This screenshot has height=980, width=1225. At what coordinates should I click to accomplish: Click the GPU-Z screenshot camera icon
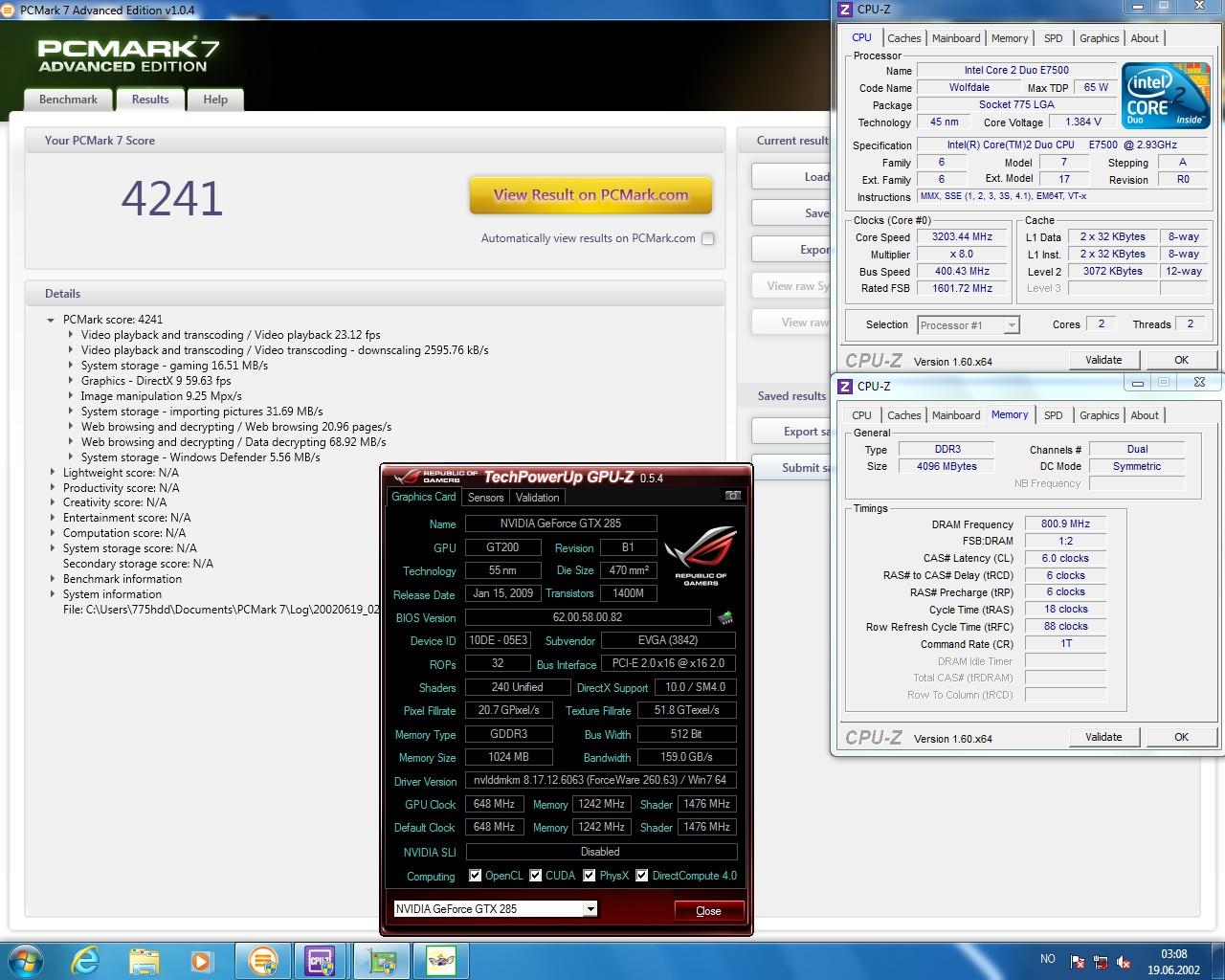point(732,496)
